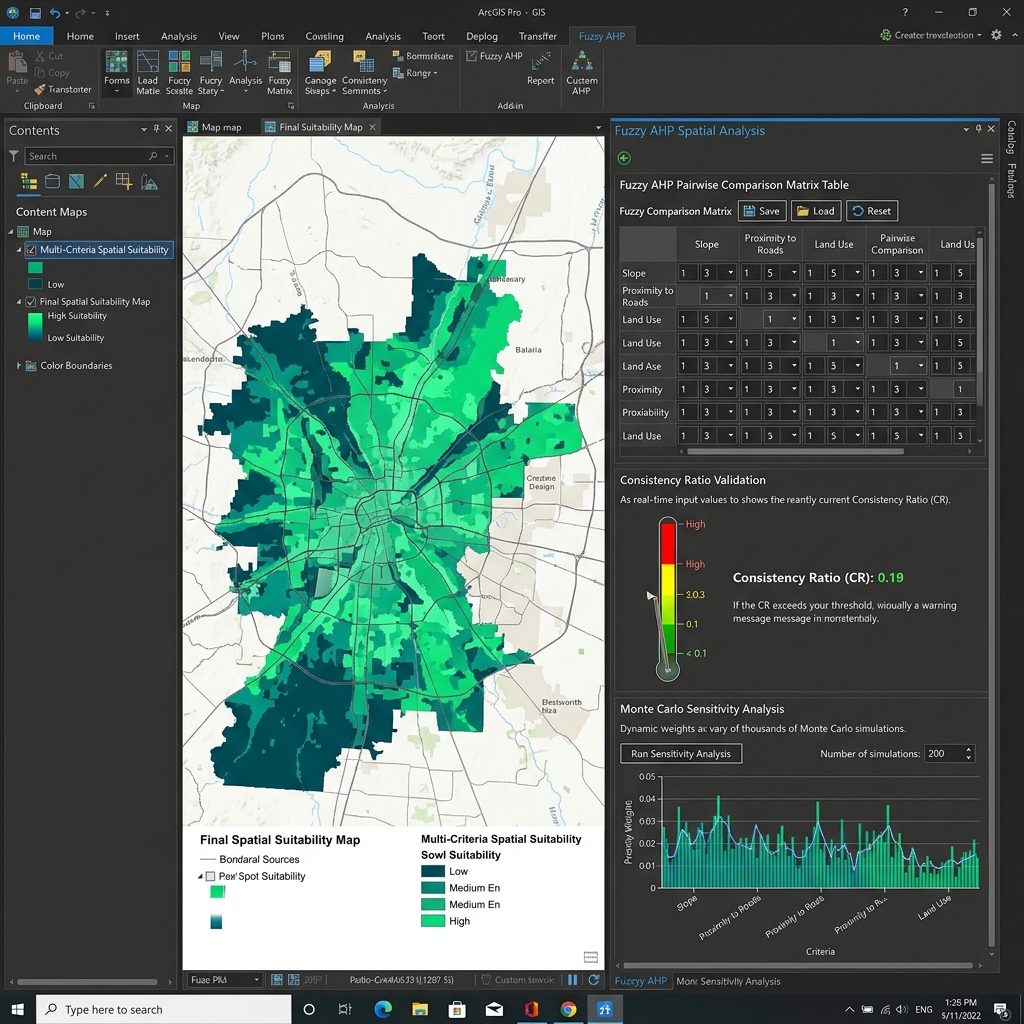Click the Run Sensitivity Analysis button
This screenshot has width=1024, height=1024.
pos(680,754)
